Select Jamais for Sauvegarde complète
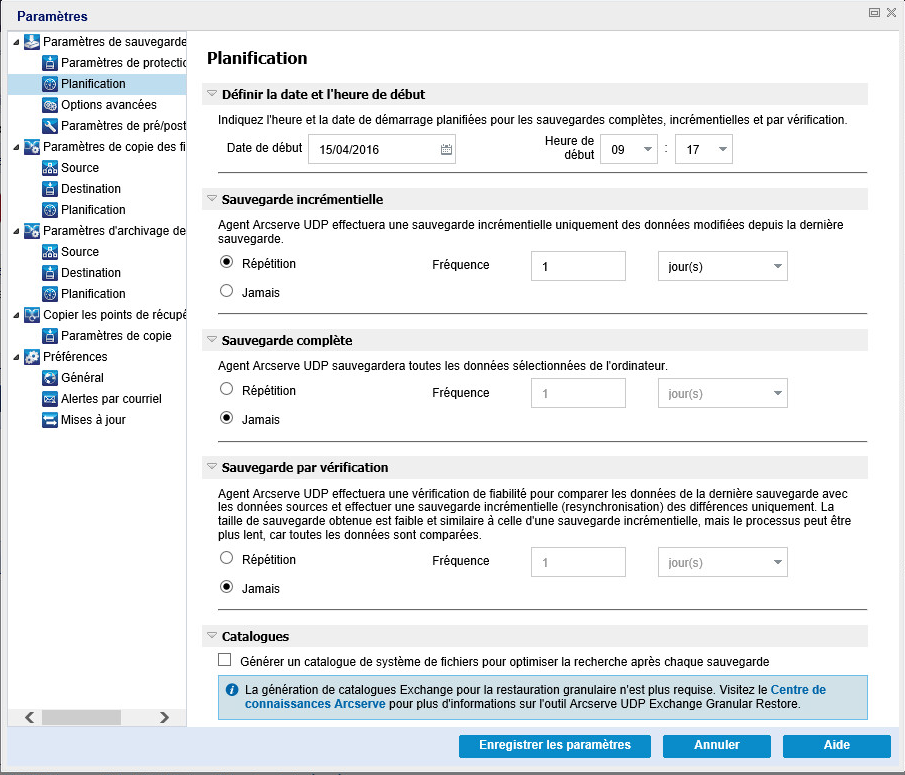 coord(226,418)
